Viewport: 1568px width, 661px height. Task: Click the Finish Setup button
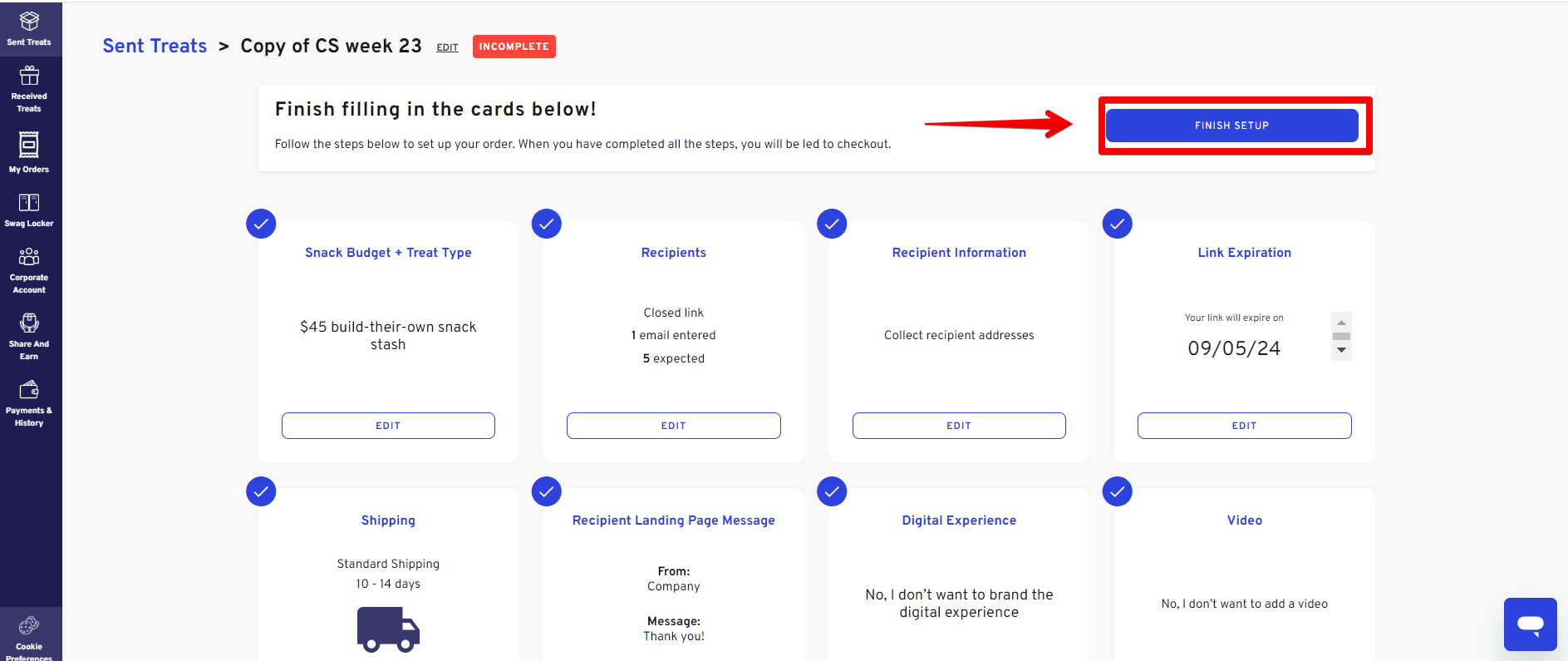(x=1231, y=126)
